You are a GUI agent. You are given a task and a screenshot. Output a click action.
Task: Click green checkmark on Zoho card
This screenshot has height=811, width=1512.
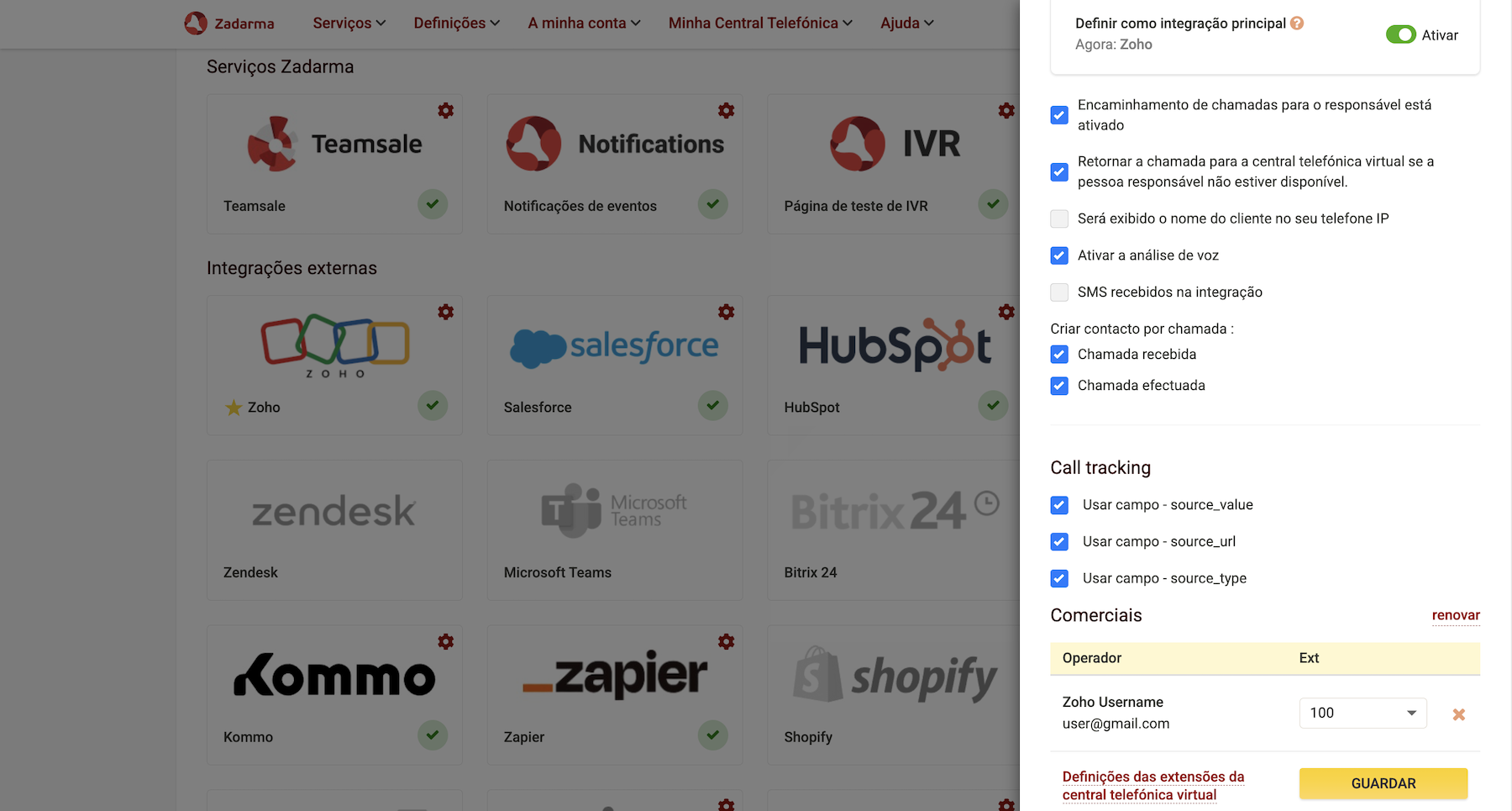tap(433, 406)
